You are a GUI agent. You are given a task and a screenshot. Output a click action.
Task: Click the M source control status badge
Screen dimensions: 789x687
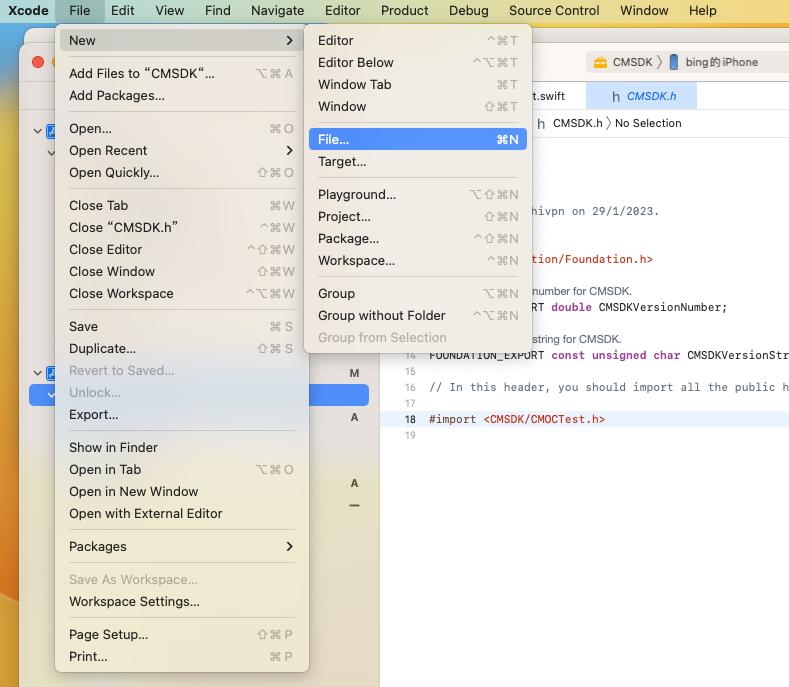(x=354, y=373)
